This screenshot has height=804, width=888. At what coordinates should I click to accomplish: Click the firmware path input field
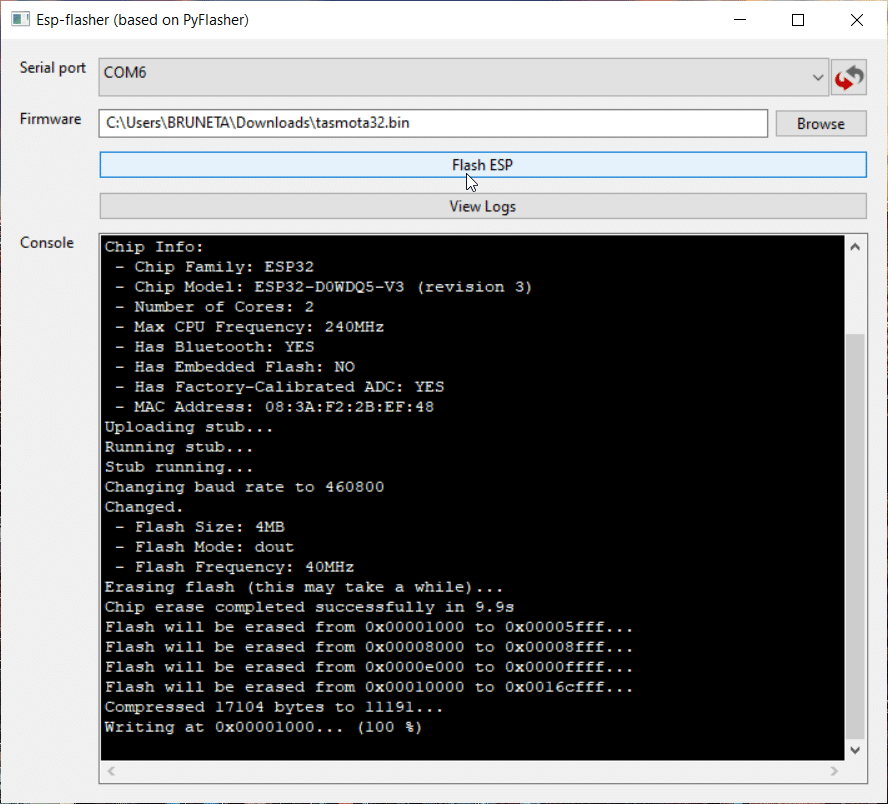433,123
